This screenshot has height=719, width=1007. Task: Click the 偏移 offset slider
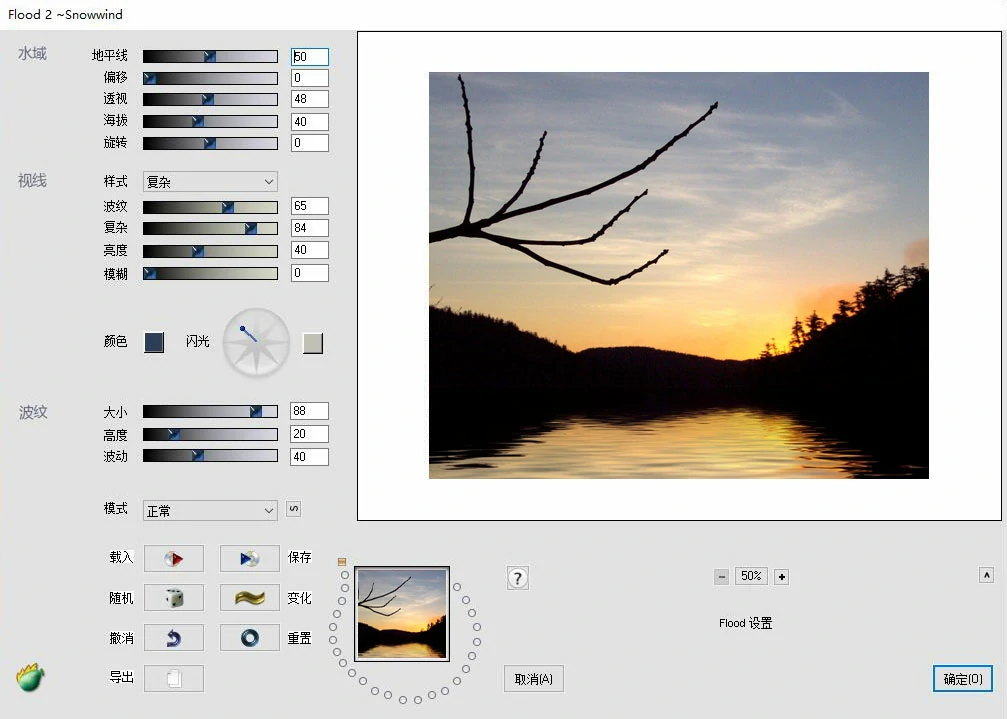click(210, 78)
